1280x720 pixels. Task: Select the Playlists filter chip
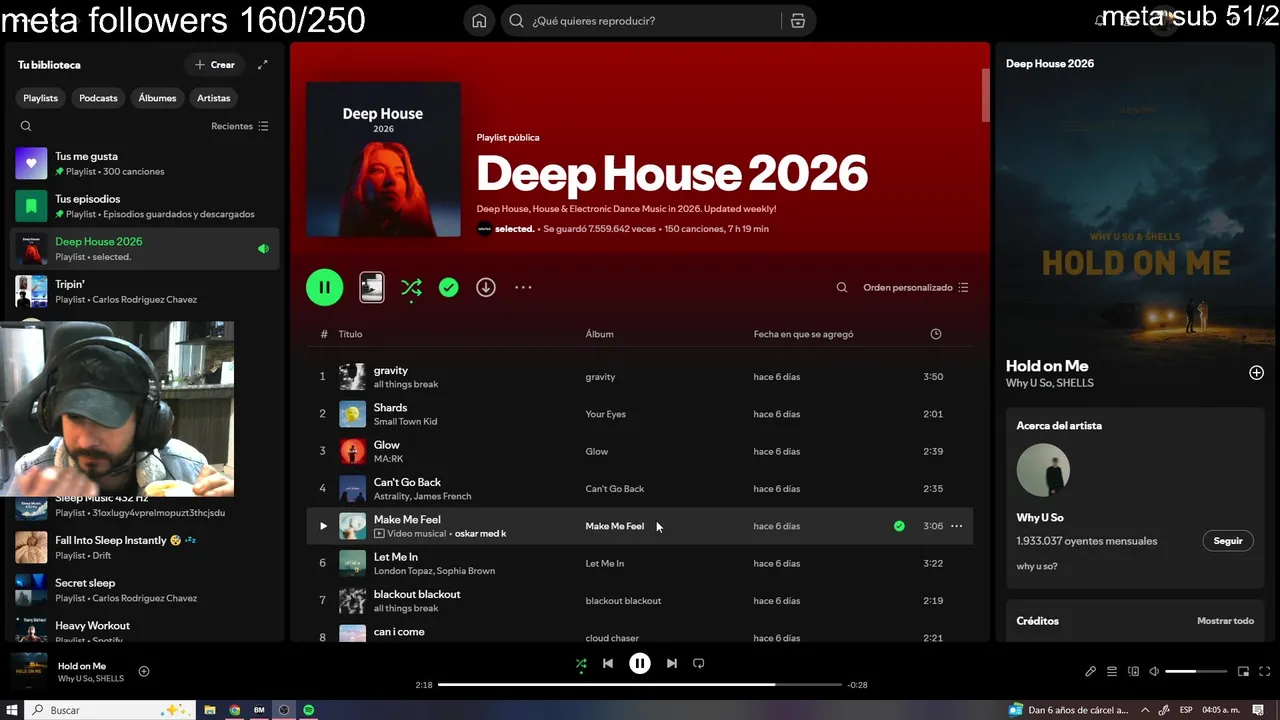click(41, 98)
